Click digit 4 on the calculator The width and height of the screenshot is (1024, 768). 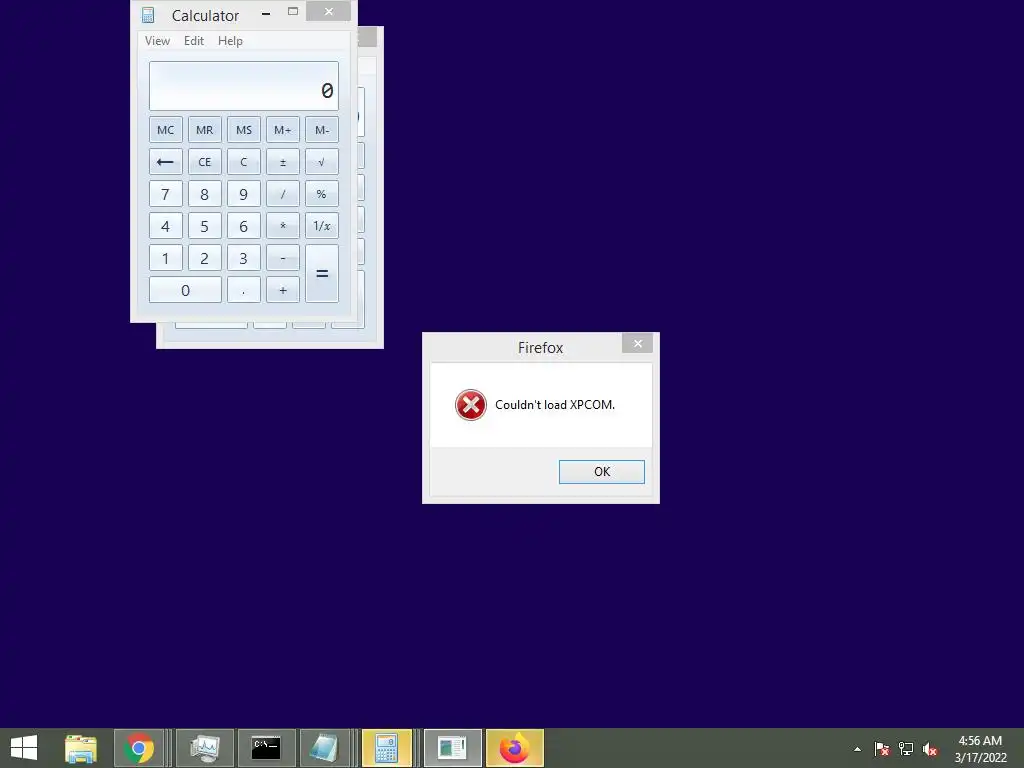[x=165, y=225]
